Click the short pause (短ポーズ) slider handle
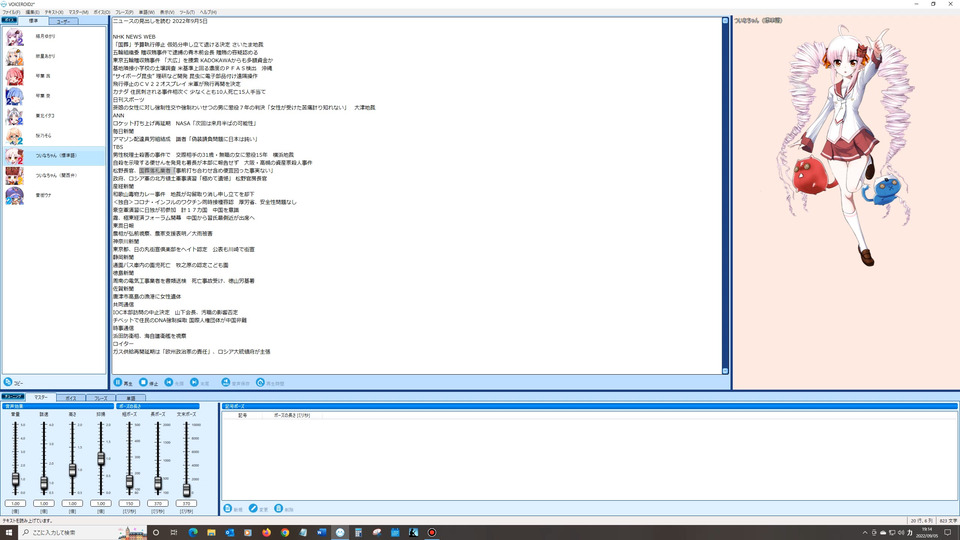960x540 pixels. point(129,482)
